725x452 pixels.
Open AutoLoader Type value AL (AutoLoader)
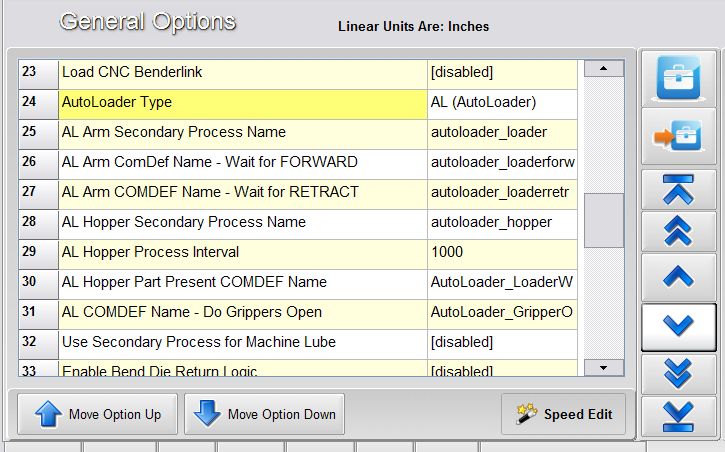click(502, 102)
